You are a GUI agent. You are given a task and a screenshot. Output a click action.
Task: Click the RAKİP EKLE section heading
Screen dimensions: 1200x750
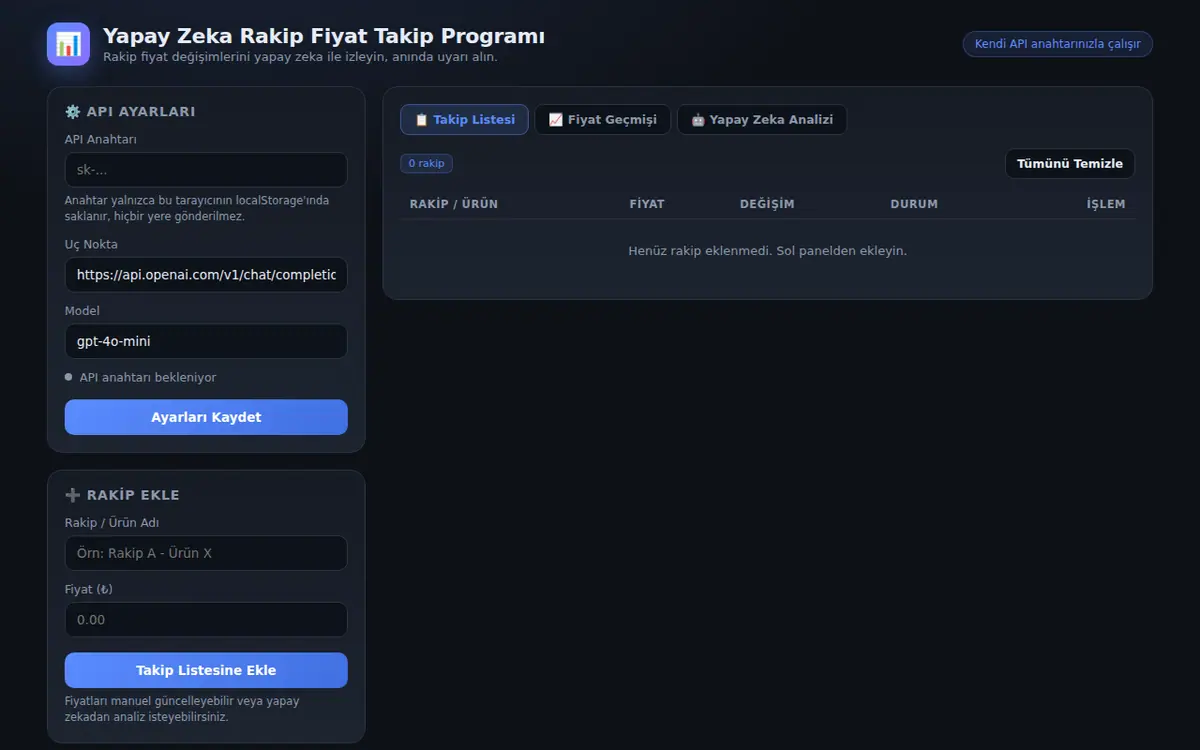coord(122,495)
